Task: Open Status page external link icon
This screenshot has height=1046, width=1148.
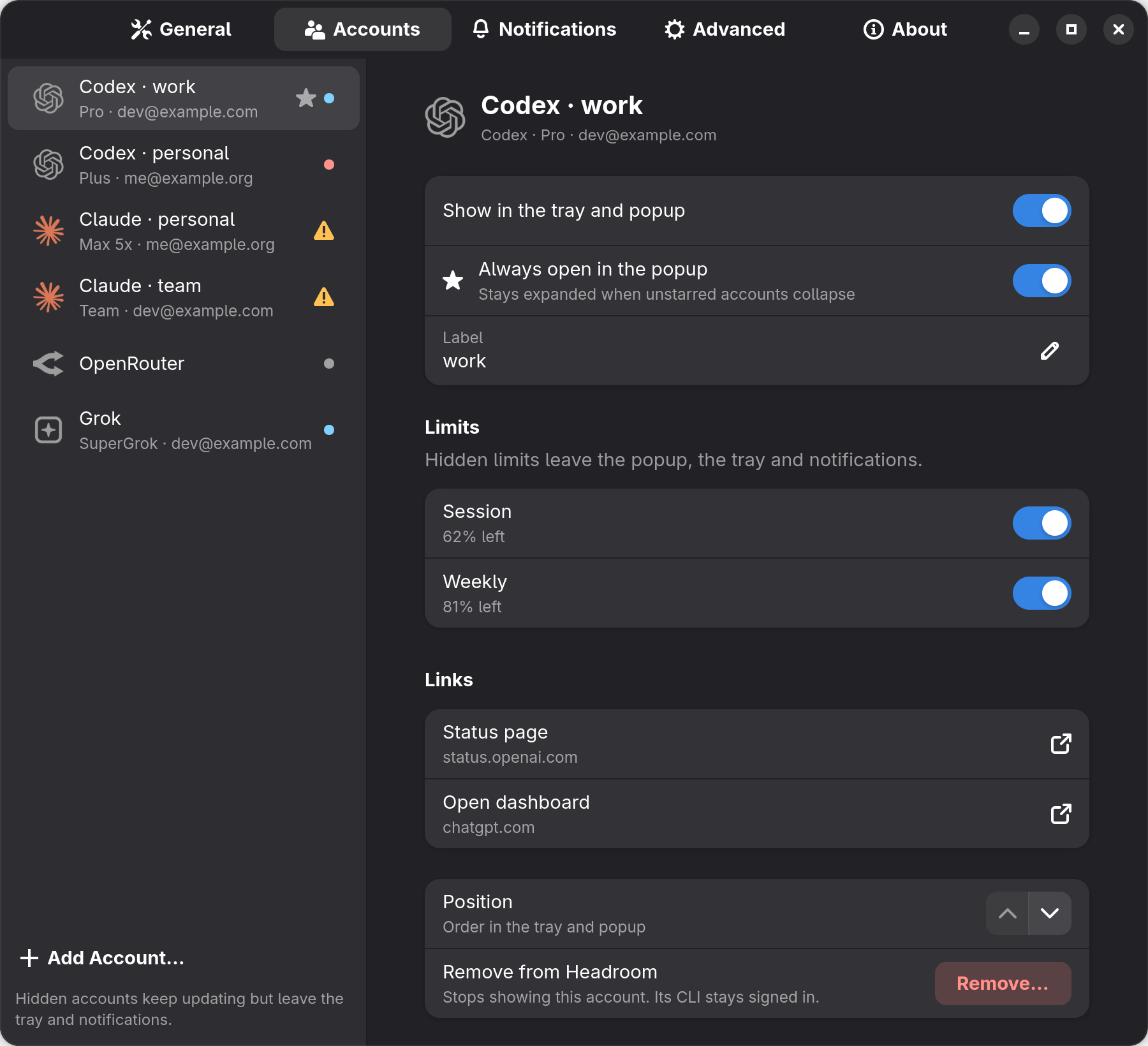Action: (x=1061, y=744)
